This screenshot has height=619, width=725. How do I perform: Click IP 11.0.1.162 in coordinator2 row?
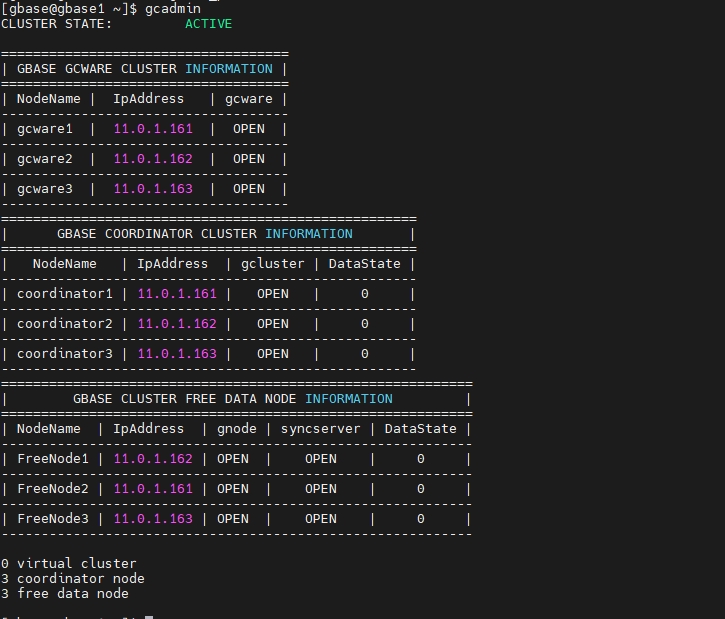tap(177, 324)
